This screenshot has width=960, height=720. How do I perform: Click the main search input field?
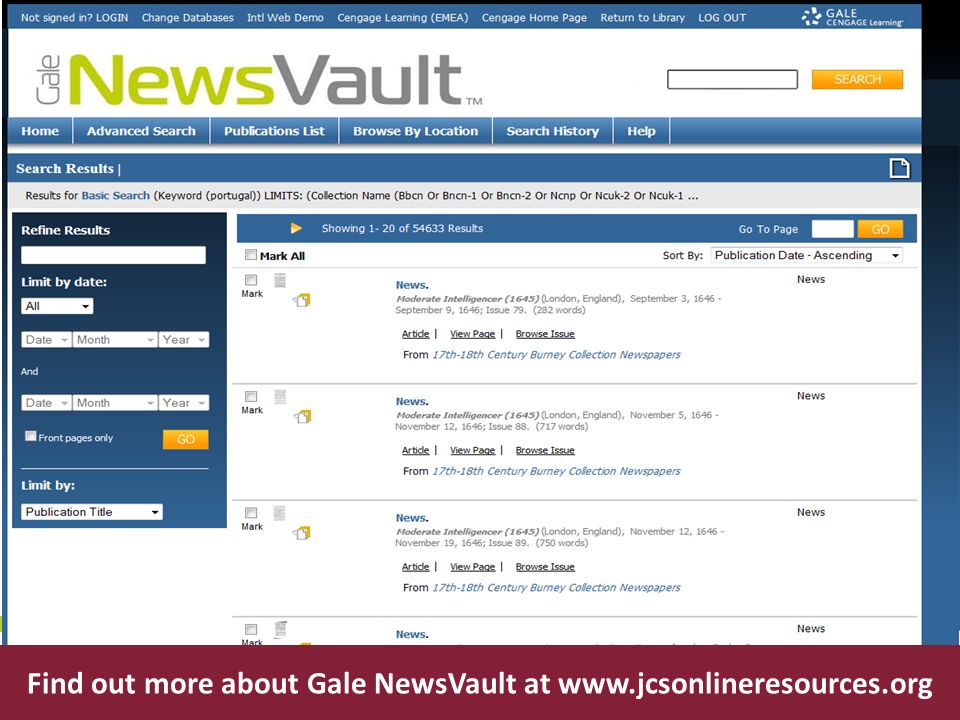click(732, 80)
